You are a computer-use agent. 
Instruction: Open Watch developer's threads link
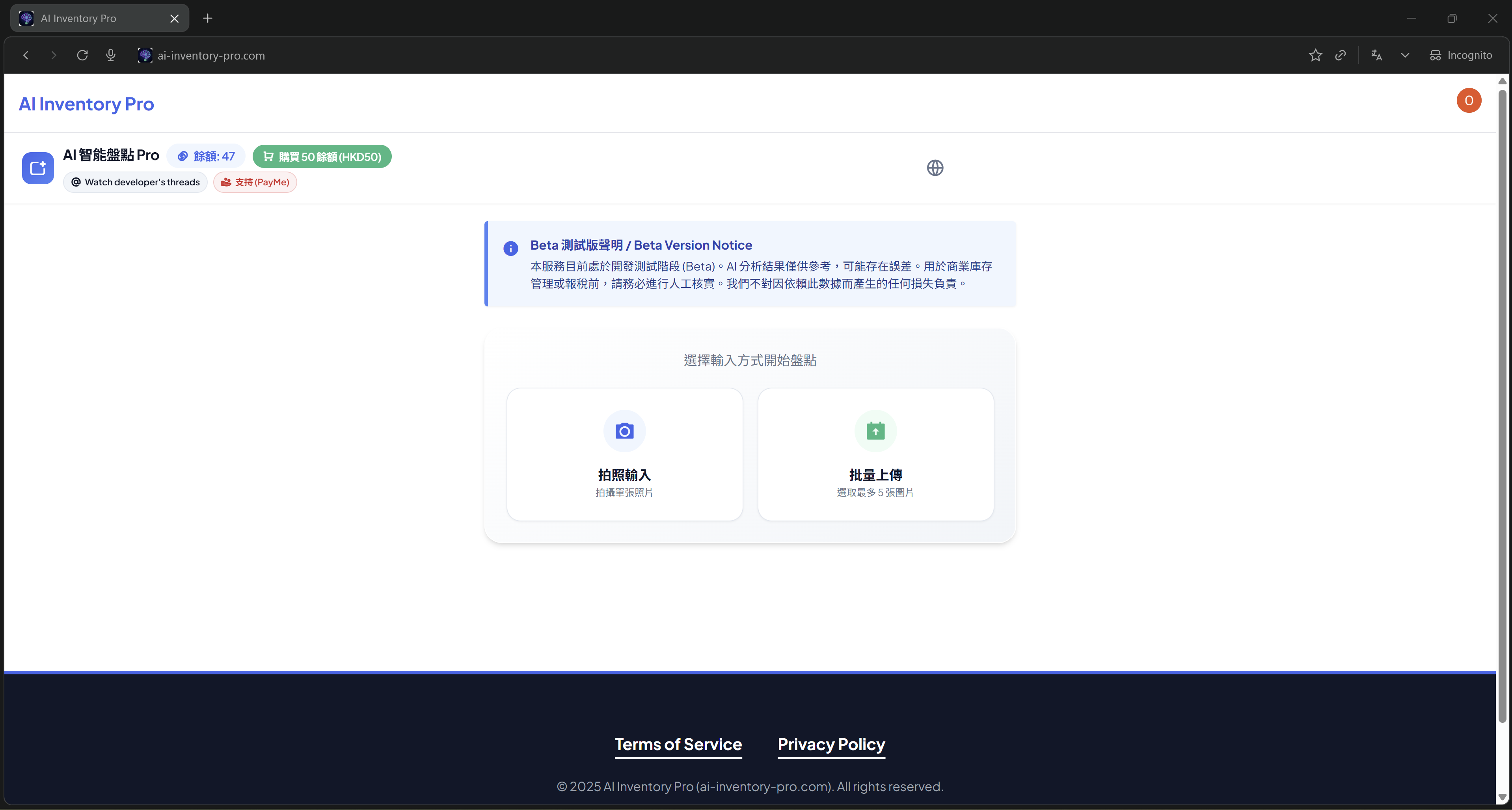(x=136, y=182)
